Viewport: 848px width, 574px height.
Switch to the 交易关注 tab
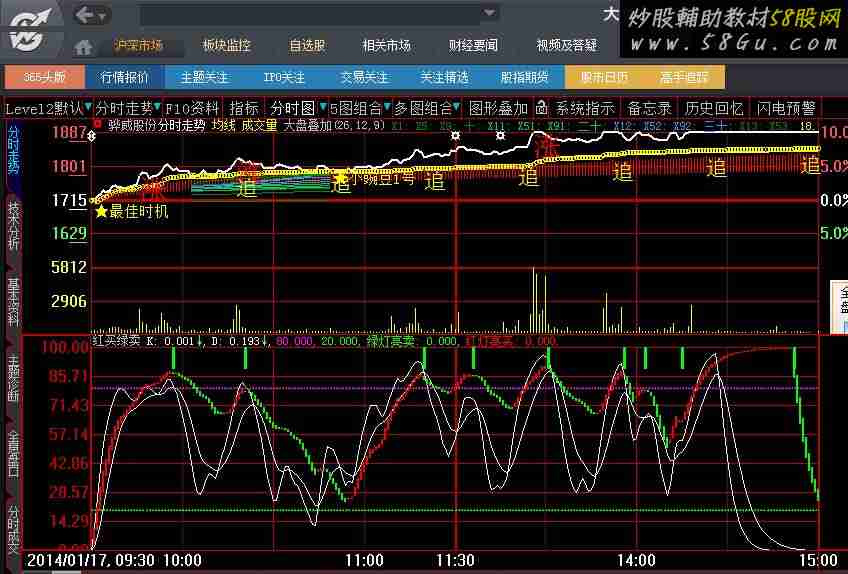click(x=364, y=77)
